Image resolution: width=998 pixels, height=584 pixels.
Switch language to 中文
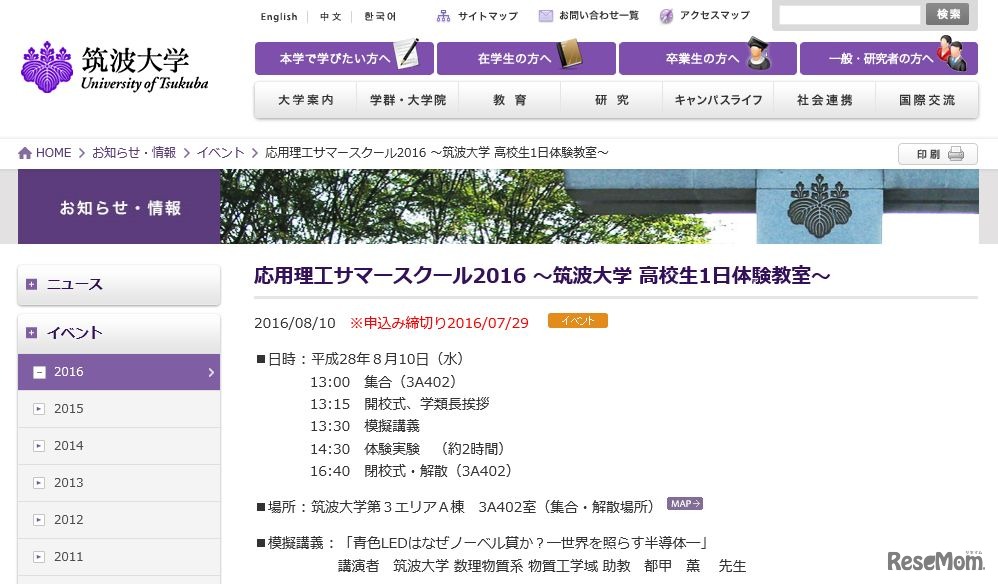[330, 17]
